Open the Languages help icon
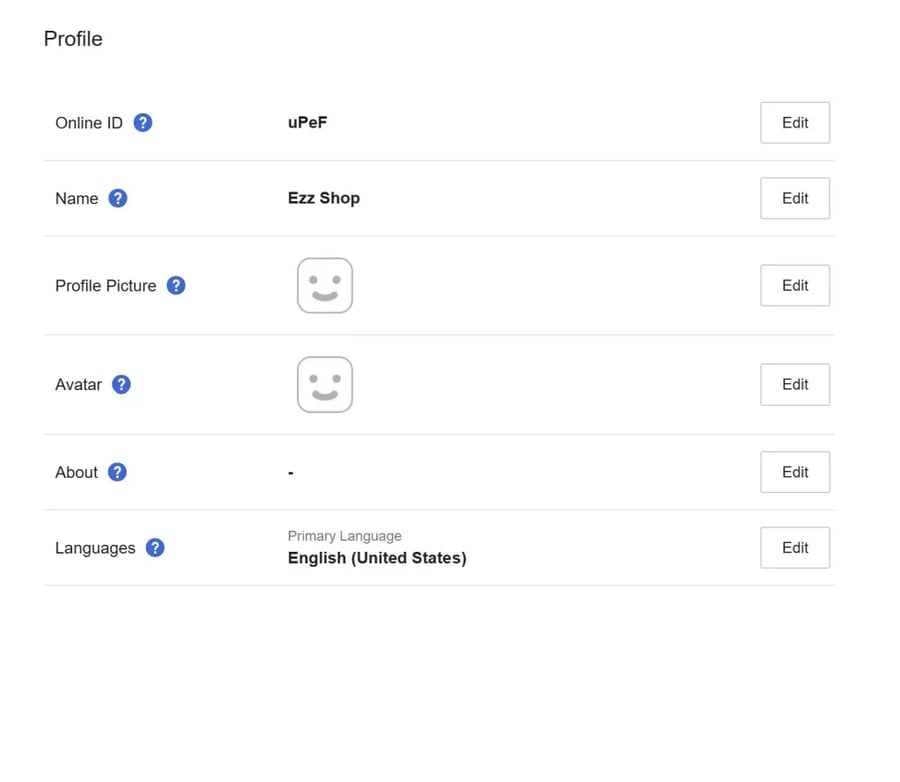Viewport: 900px width, 782px height. click(155, 548)
